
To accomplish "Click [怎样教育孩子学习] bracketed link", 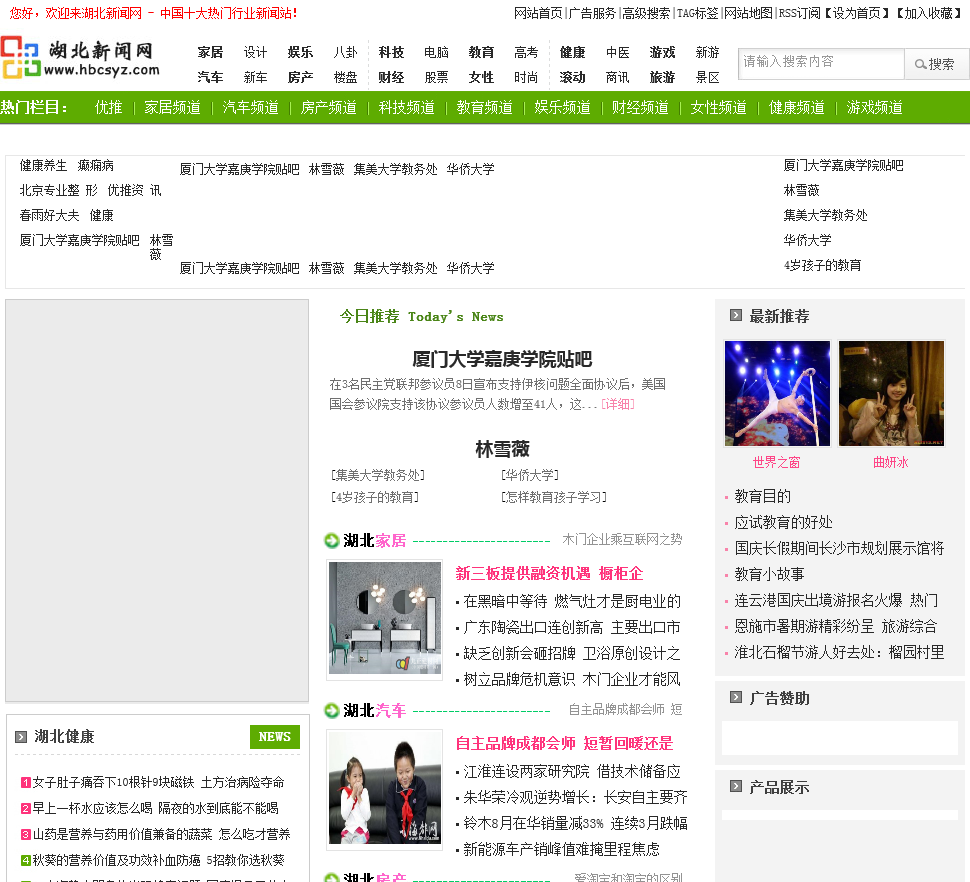I will tap(554, 497).
